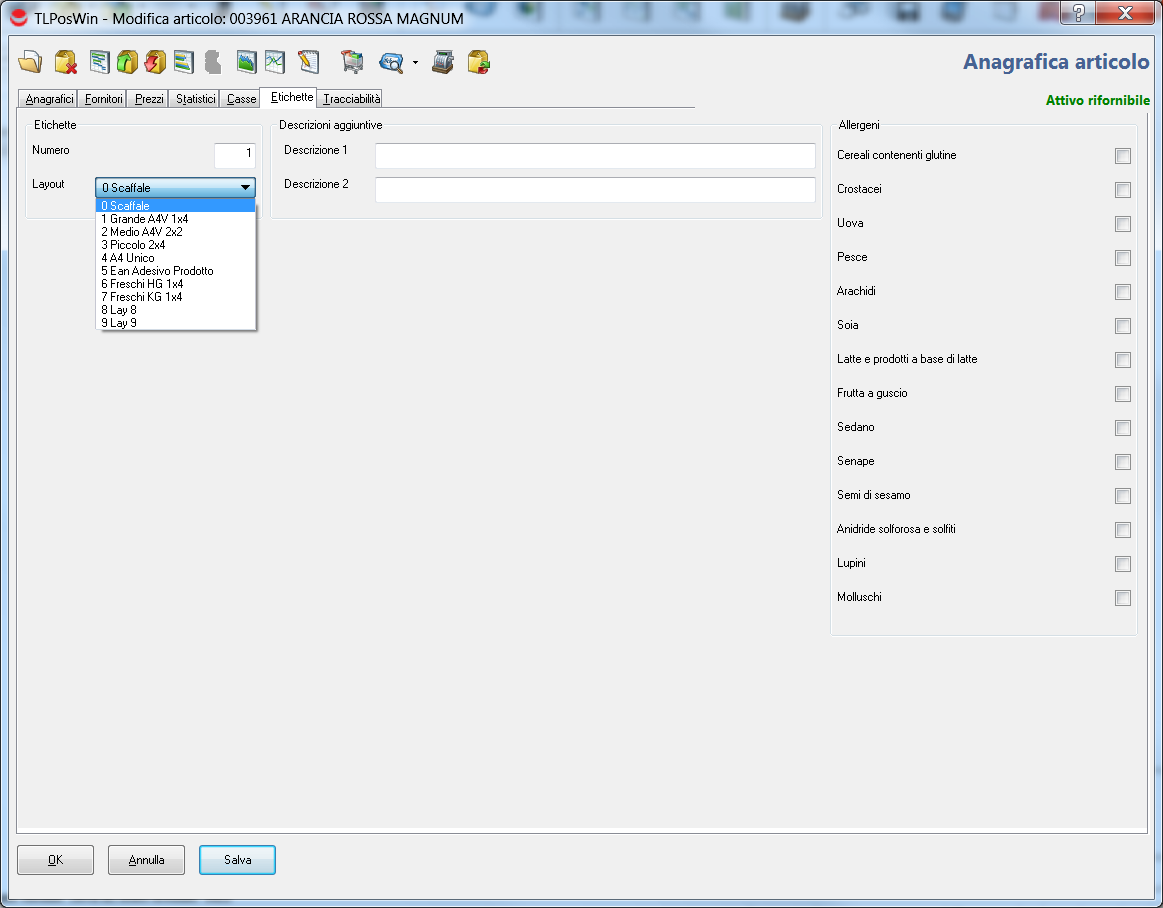Open the Tracciabilità tab
The image size is (1163, 908).
click(351, 99)
